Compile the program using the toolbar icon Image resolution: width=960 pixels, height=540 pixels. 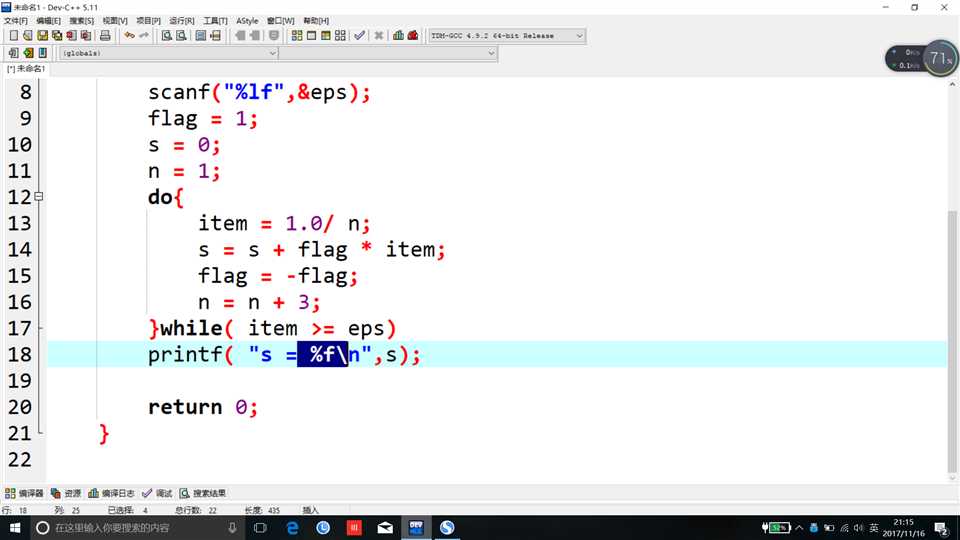(x=297, y=36)
